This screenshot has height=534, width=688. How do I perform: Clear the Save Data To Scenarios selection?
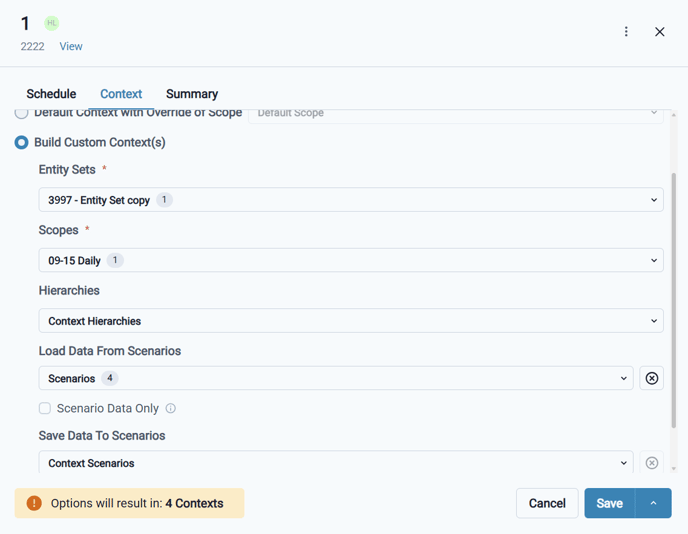click(652, 463)
